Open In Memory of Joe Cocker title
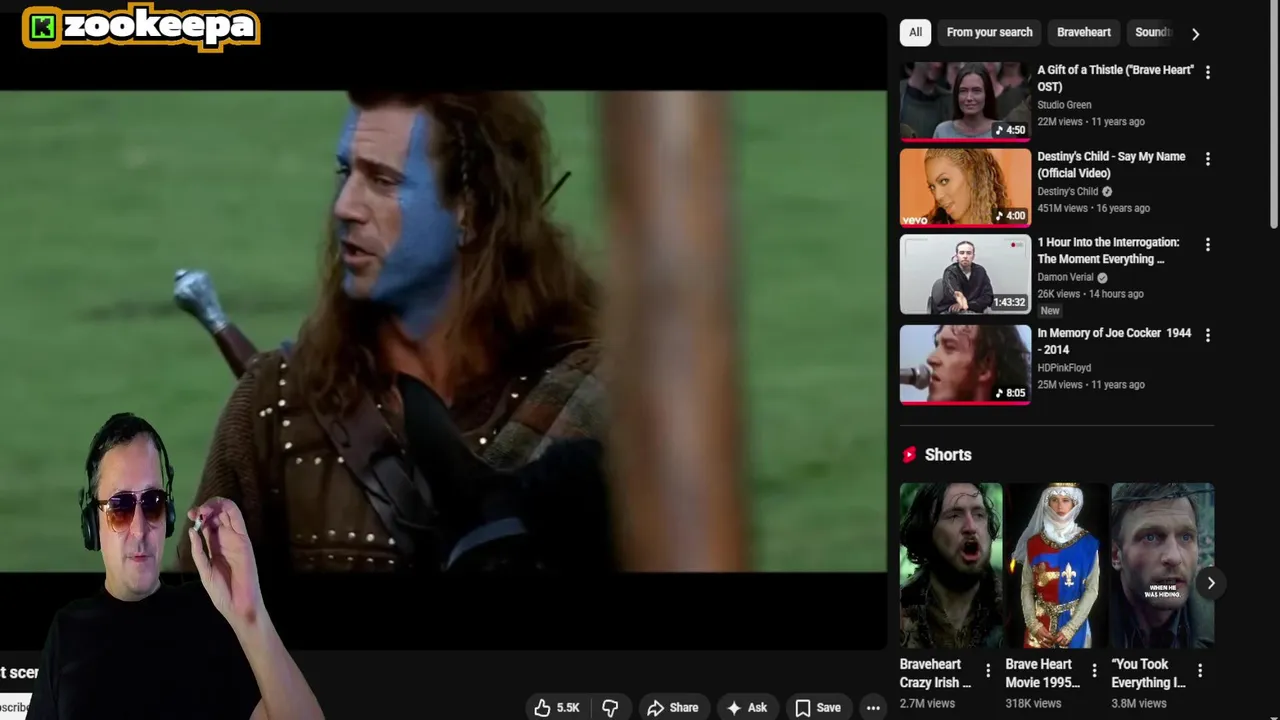This screenshot has width=1280, height=720. click(1114, 341)
